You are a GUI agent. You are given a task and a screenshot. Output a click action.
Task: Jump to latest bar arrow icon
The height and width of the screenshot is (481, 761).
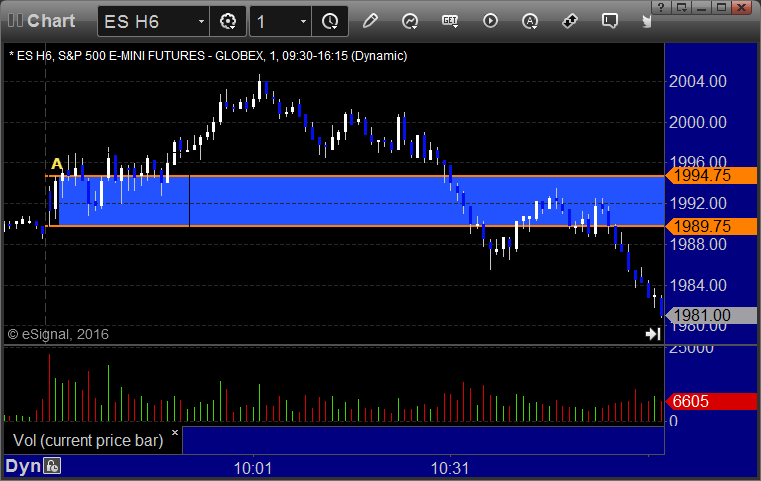point(653,334)
